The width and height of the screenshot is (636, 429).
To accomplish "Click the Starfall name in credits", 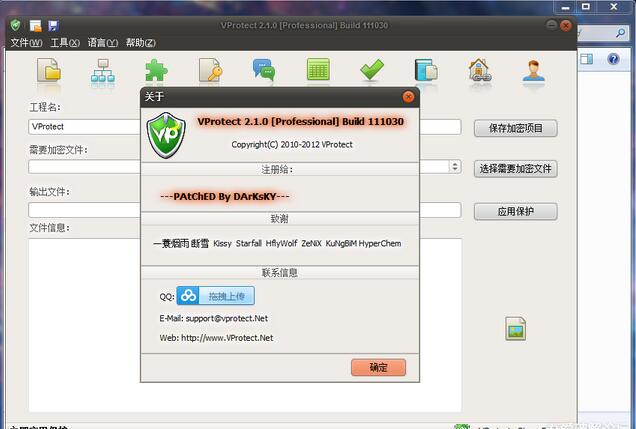I will tap(249, 243).
